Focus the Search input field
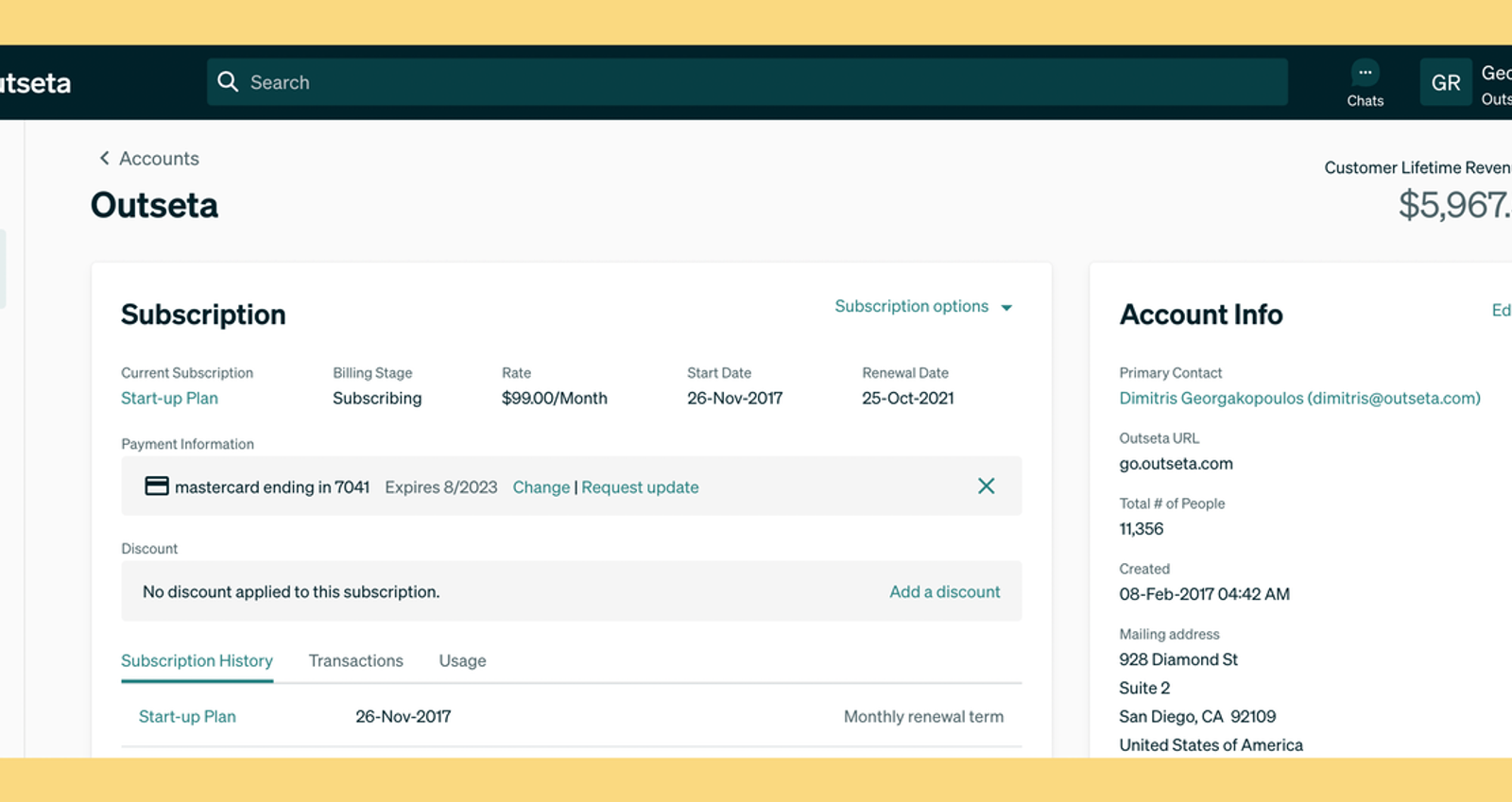This screenshot has height=802, width=1512. (747, 82)
